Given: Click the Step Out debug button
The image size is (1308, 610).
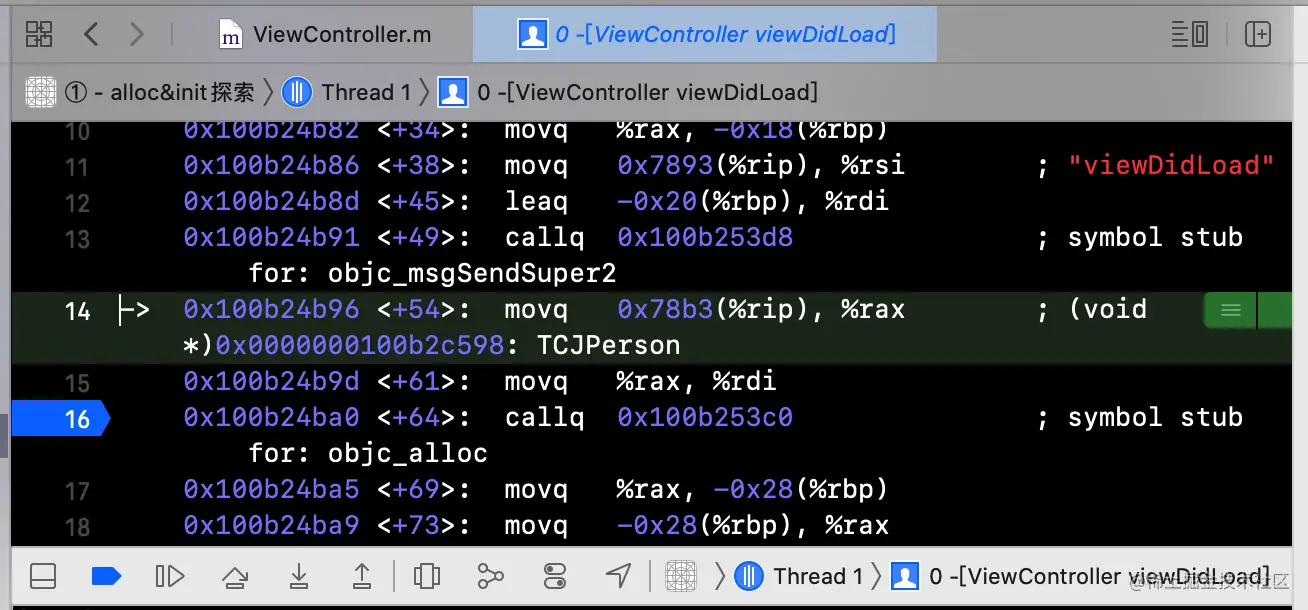Looking at the screenshot, I should pos(362,576).
